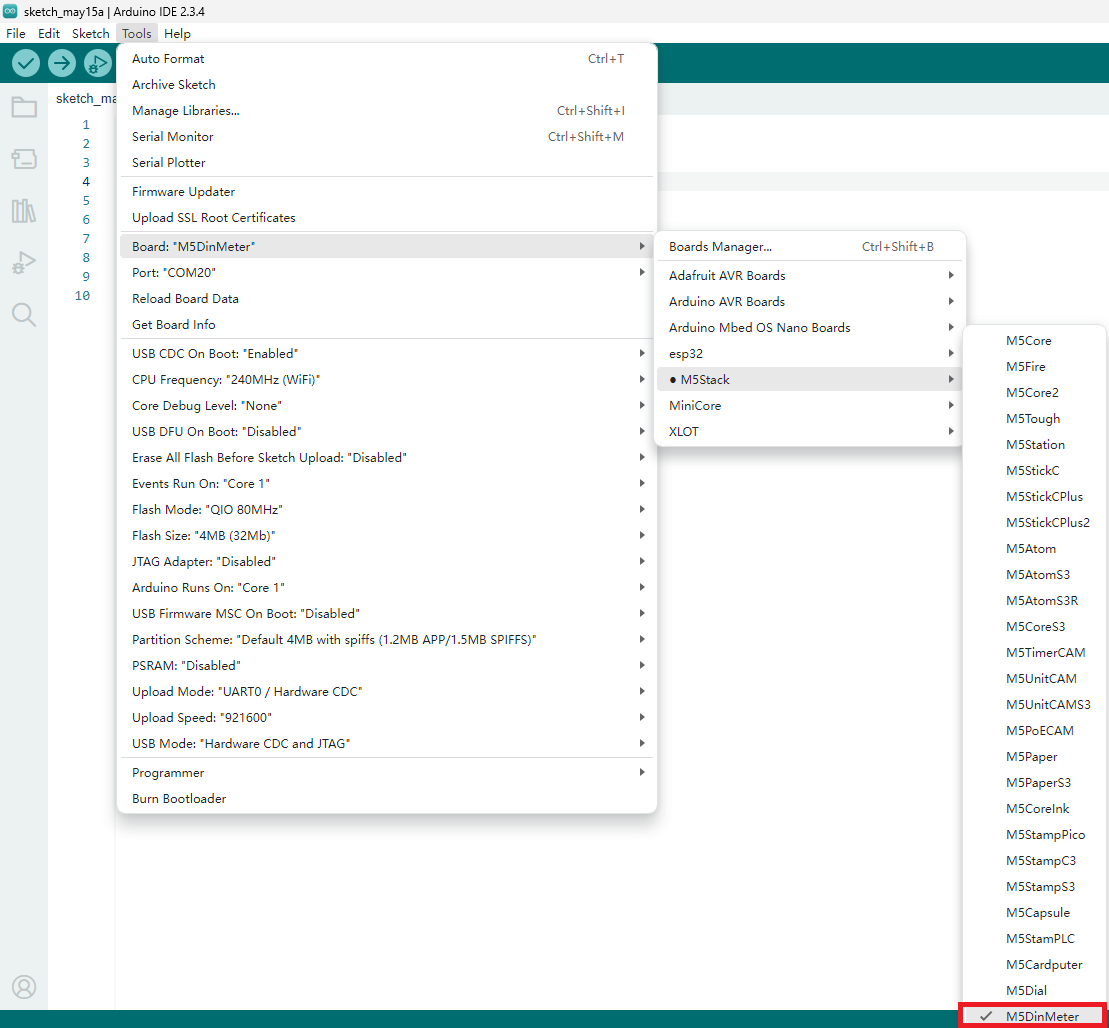
Task: Start debugging with the debug play icon
Action: coord(98,64)
